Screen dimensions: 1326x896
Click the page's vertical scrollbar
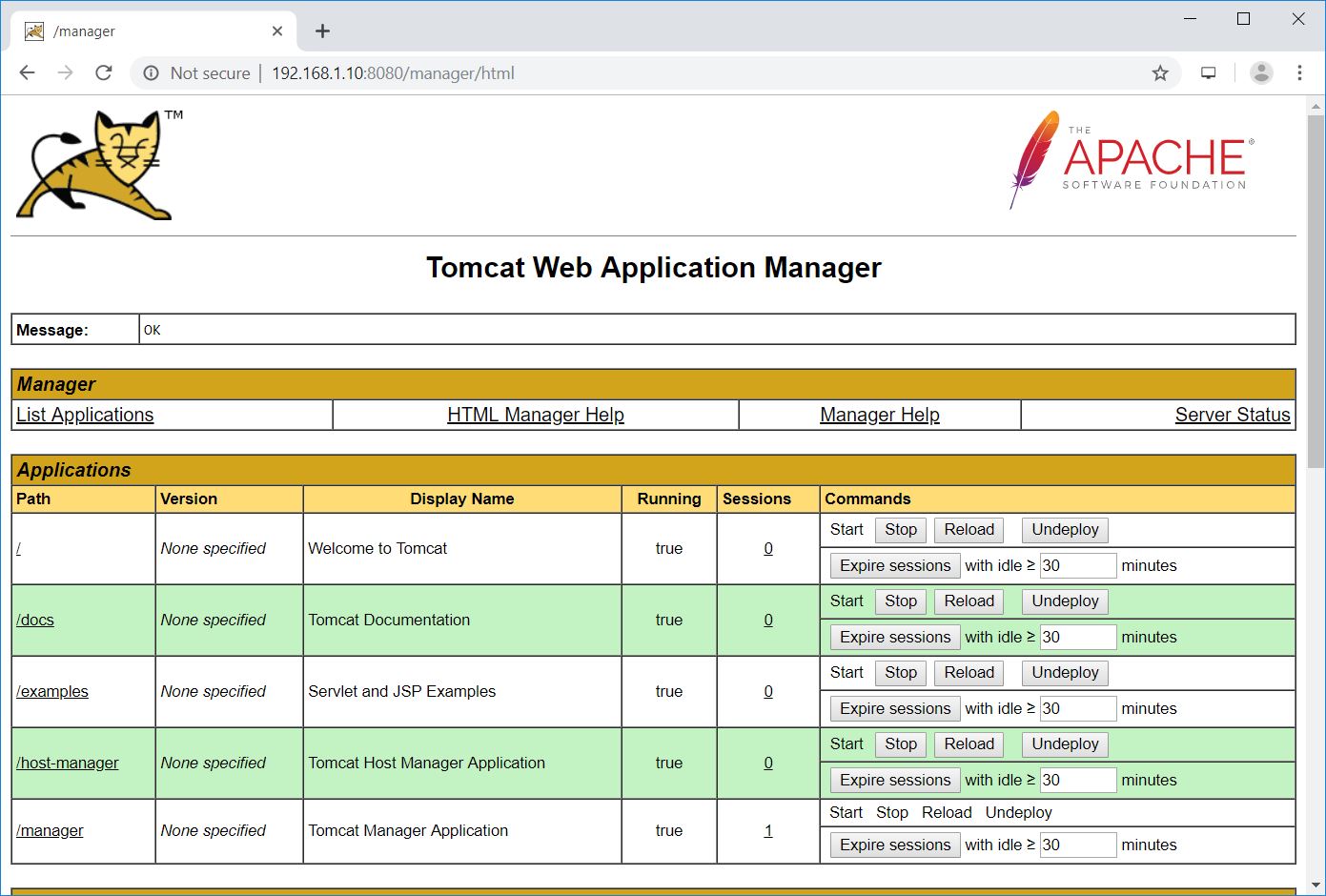[x=1316, y=286]
